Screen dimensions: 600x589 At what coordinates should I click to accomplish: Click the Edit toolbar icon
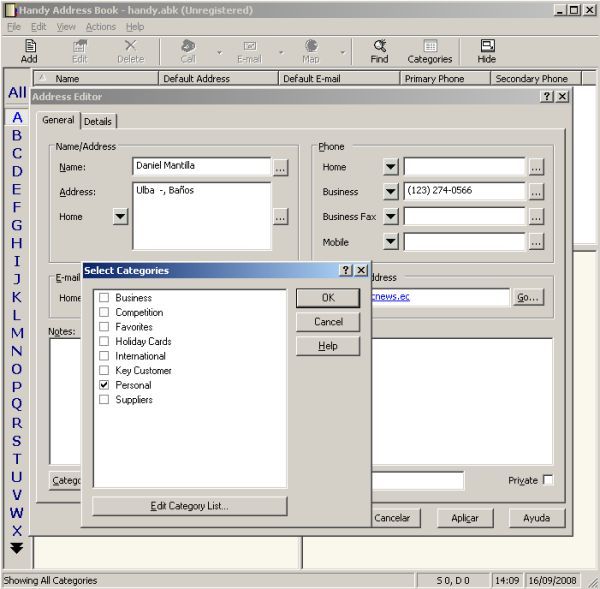pos(80,51)
